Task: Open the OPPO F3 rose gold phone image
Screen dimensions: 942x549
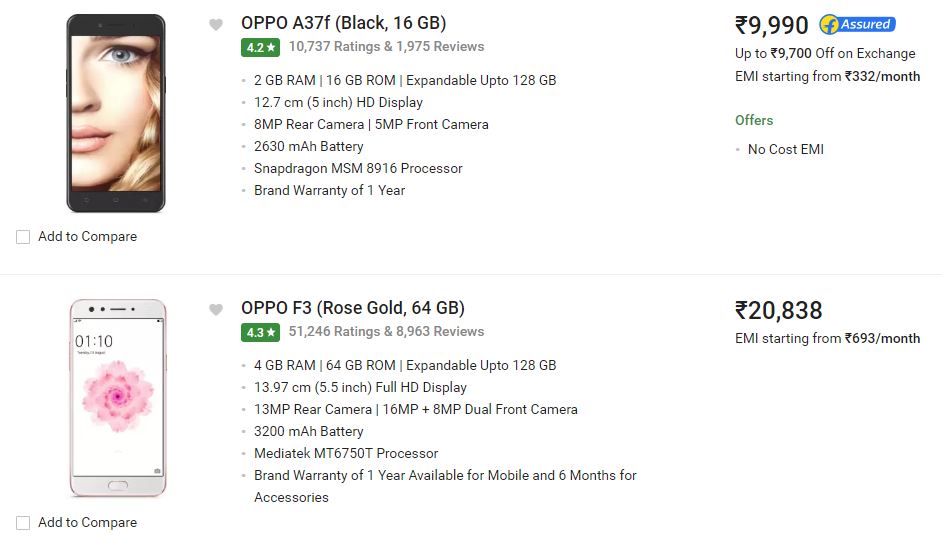Action: [x=118, y=398]
